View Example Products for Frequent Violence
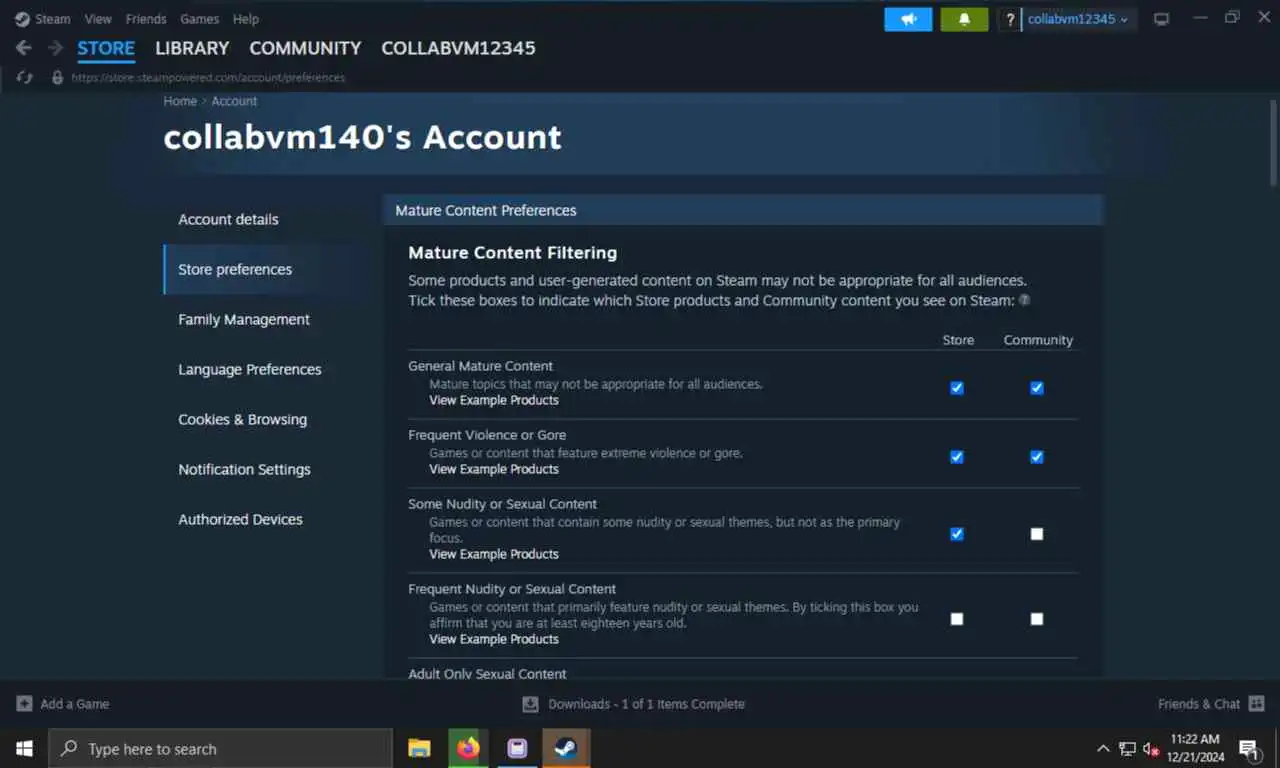Viewport: 1280px width, 768px height. coord(494,469)
